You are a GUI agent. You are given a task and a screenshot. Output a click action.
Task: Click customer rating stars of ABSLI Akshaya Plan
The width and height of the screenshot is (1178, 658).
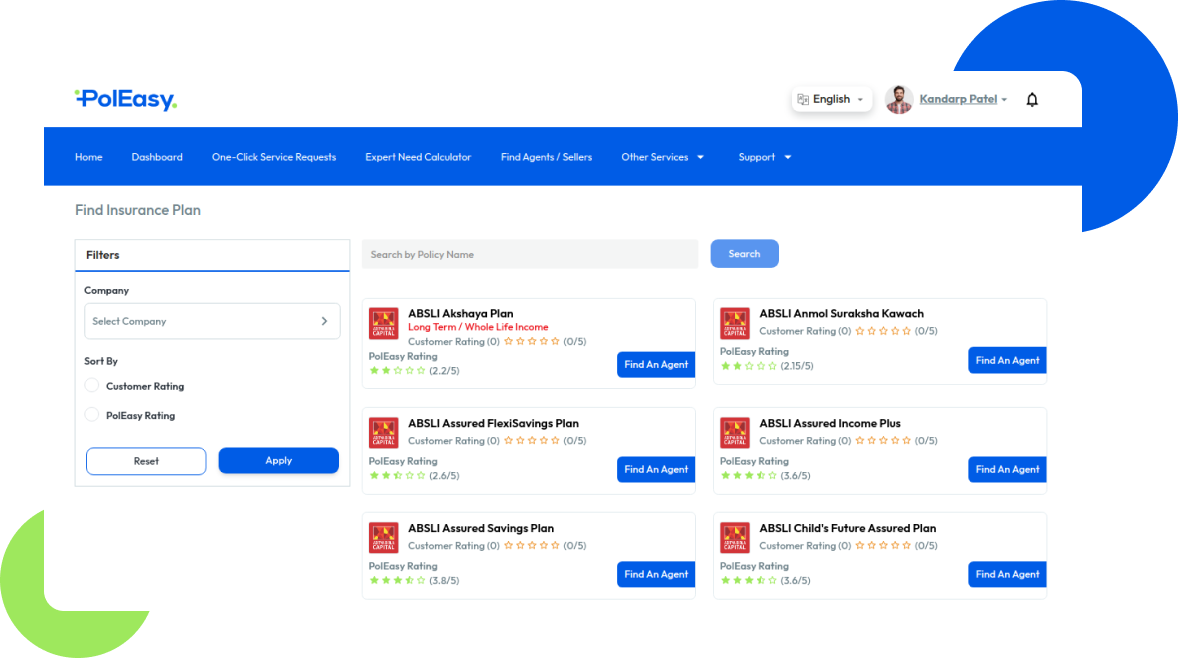[x=532, y=341]
